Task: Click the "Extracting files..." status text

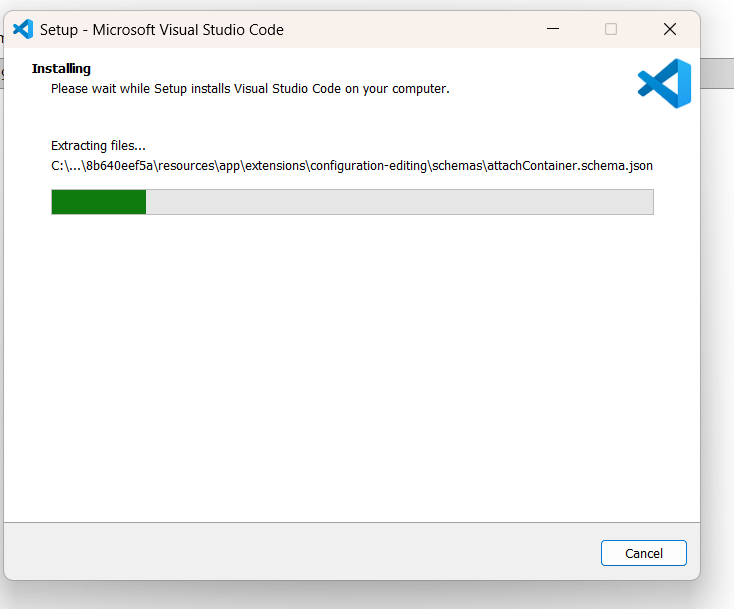Action: point(98,146)
